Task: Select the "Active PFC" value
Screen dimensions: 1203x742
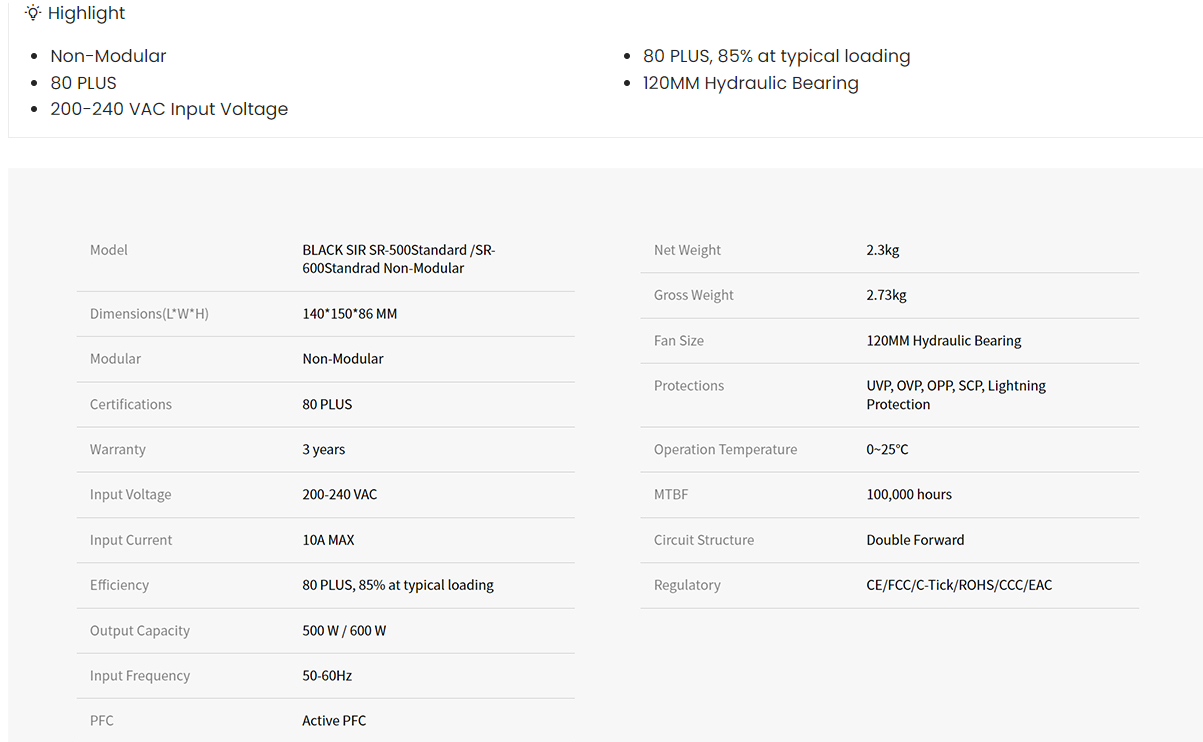Action: pos(334,721)
